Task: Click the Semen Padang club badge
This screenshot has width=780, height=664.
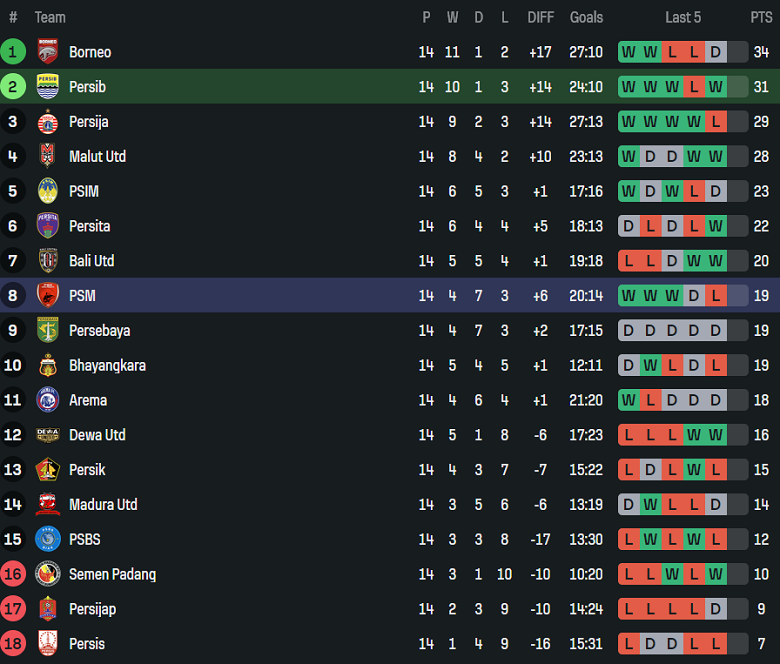Action: coord(47,574)
